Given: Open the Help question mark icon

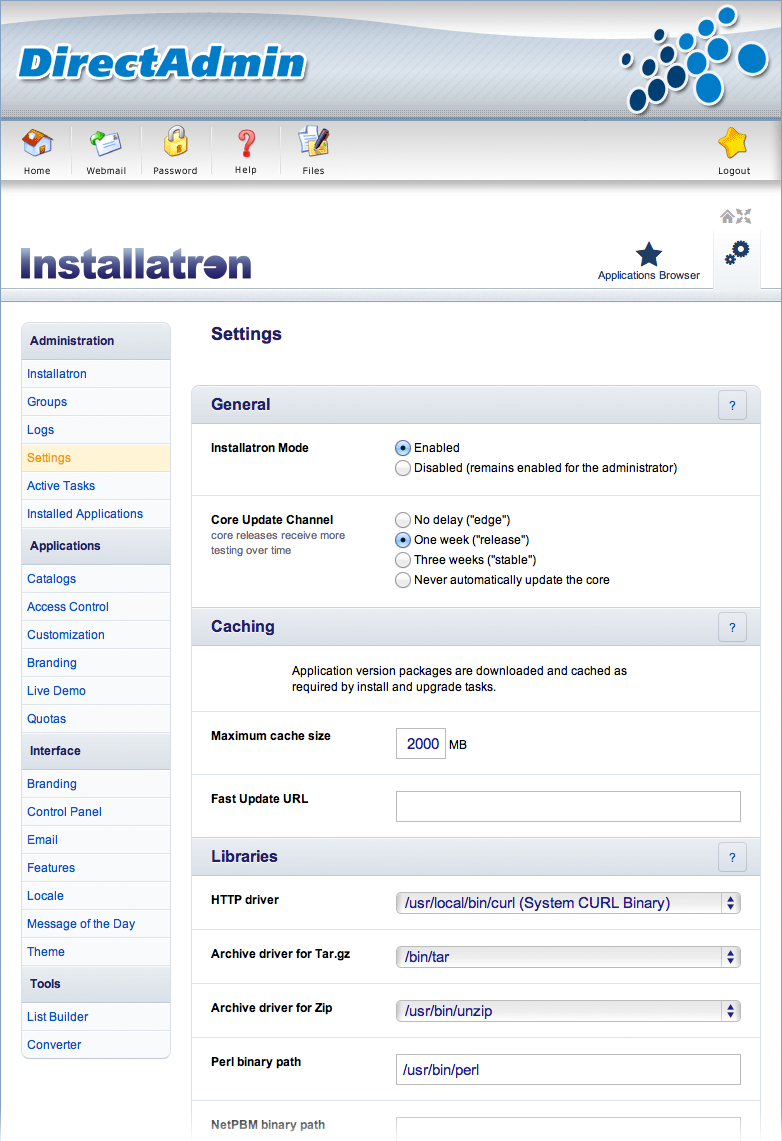Looking at the screenshot, I should pos(247,144).
